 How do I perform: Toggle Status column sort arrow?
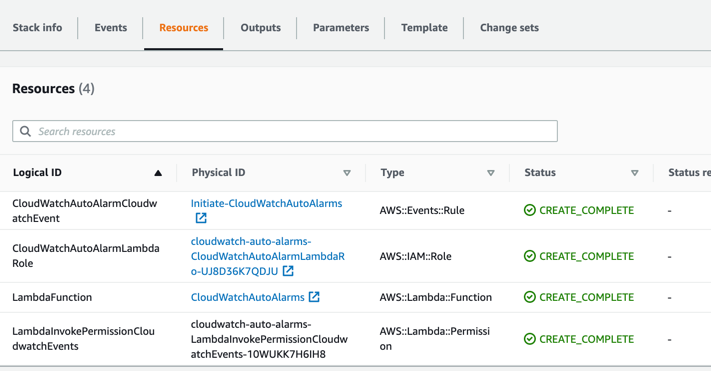(635, 173)
